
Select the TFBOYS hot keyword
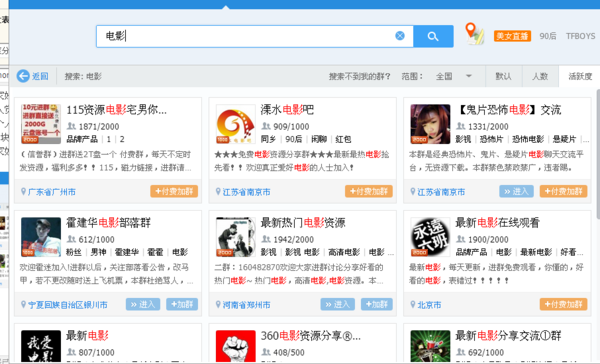pyautogui.click(x=580, y=36)
